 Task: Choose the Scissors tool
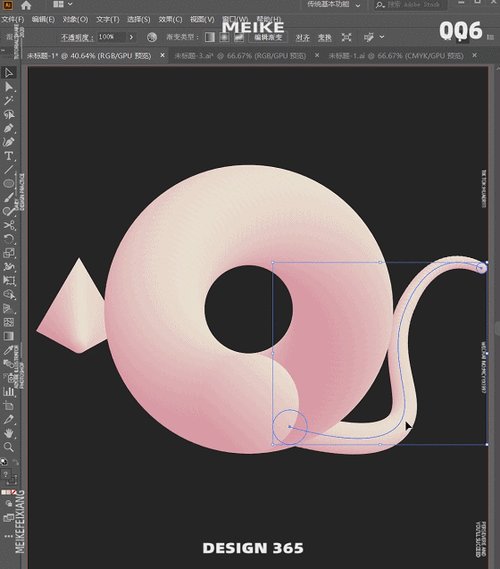[8, 225]
